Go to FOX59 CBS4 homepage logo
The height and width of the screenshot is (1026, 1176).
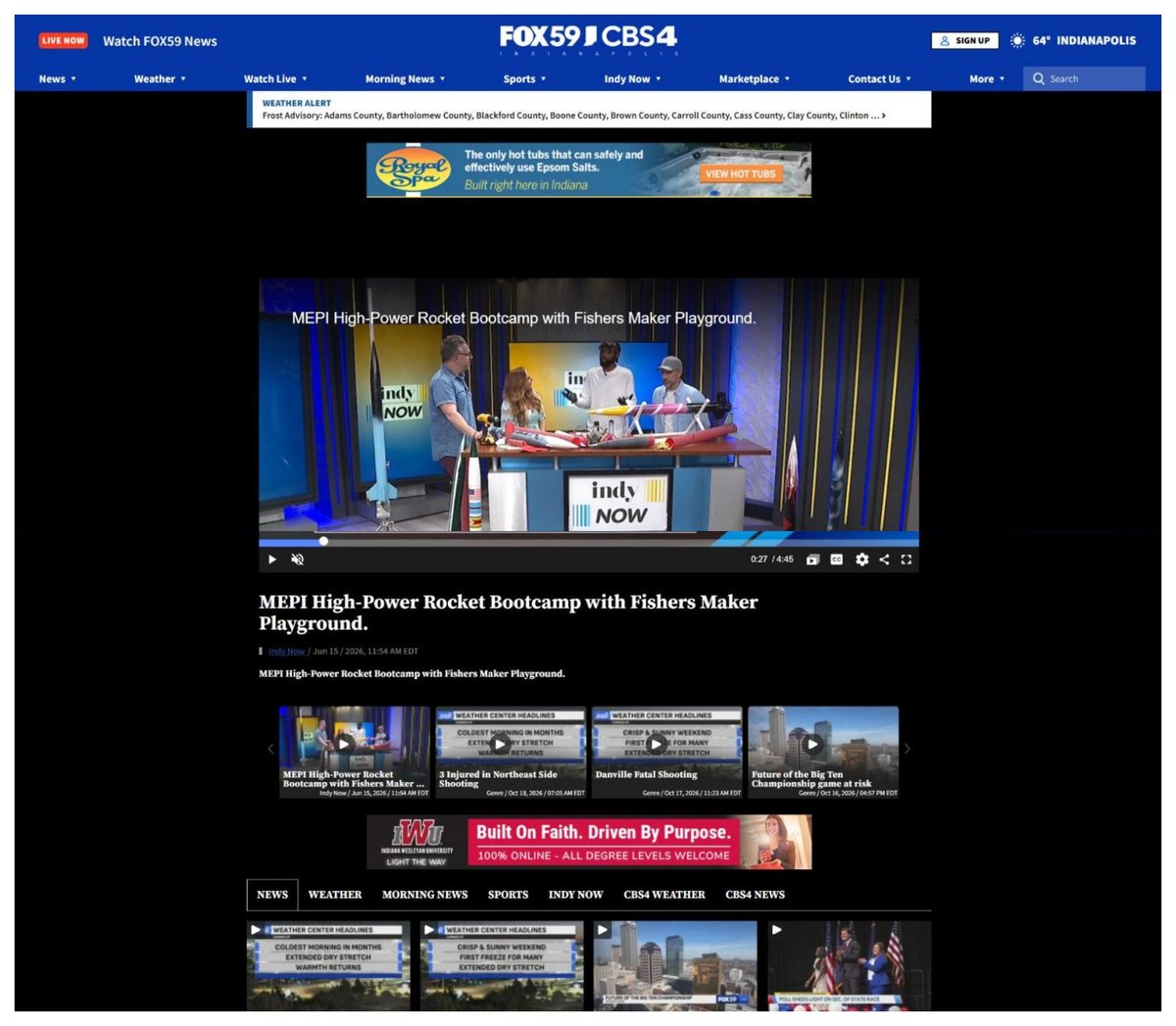point(588,39)
